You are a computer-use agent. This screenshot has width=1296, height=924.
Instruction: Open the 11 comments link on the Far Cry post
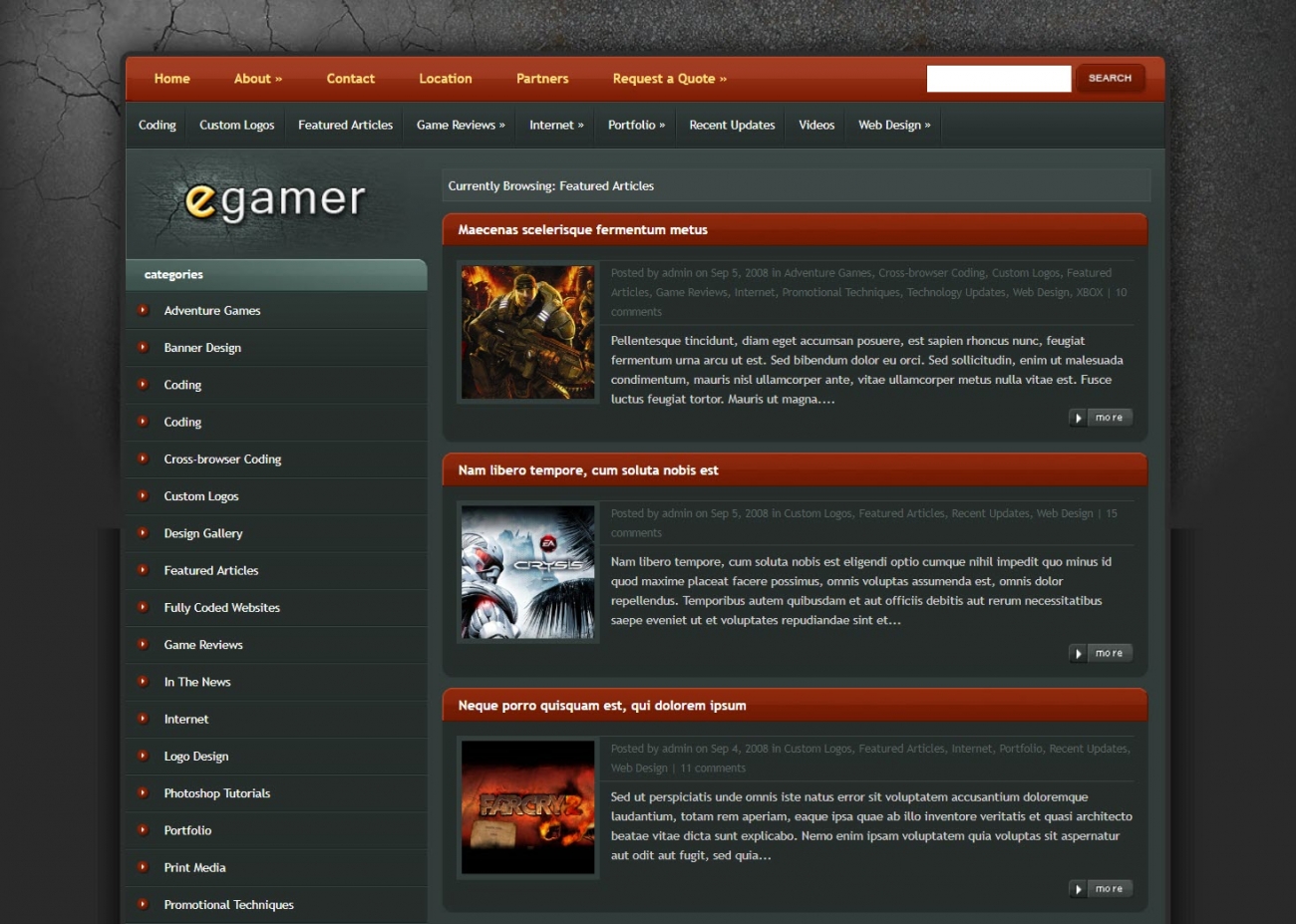coord(714,768)
